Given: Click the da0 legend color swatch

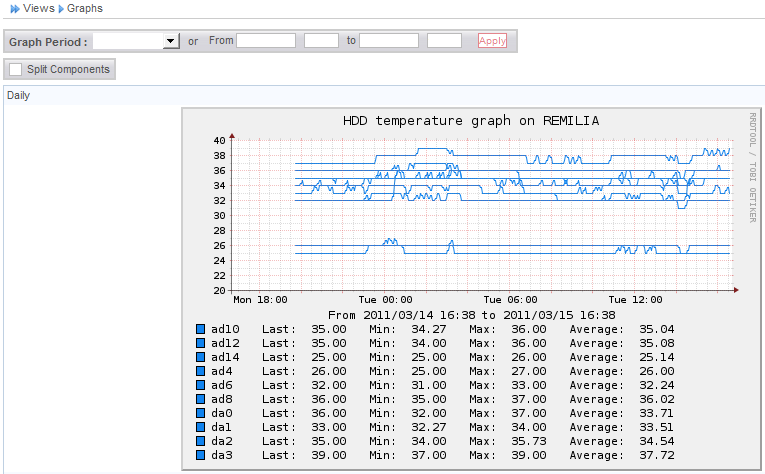Looking at the screenshot, I should click(x=201, y=413).
